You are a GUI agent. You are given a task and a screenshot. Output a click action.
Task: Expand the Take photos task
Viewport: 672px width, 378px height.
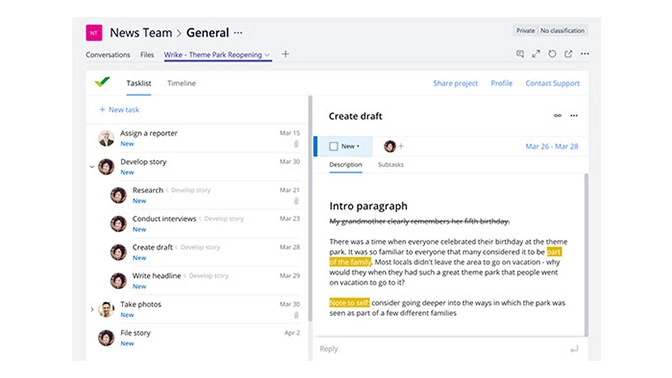pos(92,309)
